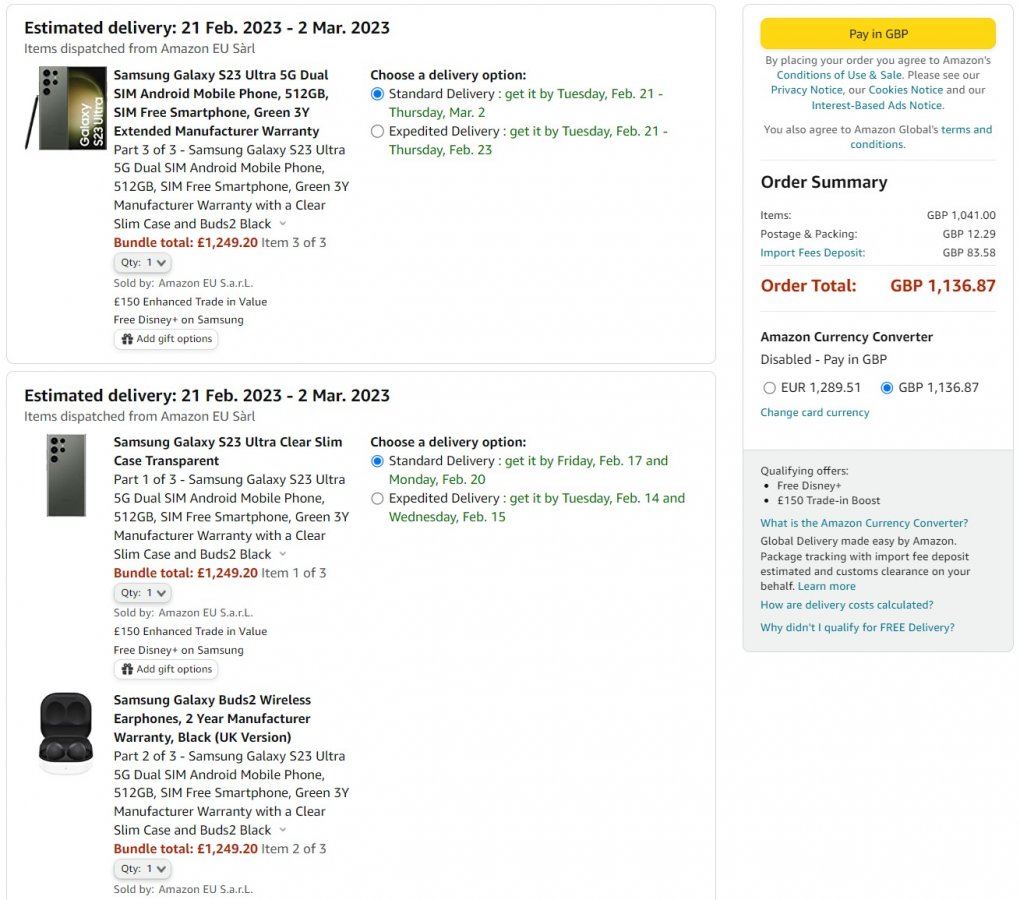1020x900 pixels.
Task: Select the GBP 1,136.87 currency option
Action: pyautogui.click(x=887, y=388)
